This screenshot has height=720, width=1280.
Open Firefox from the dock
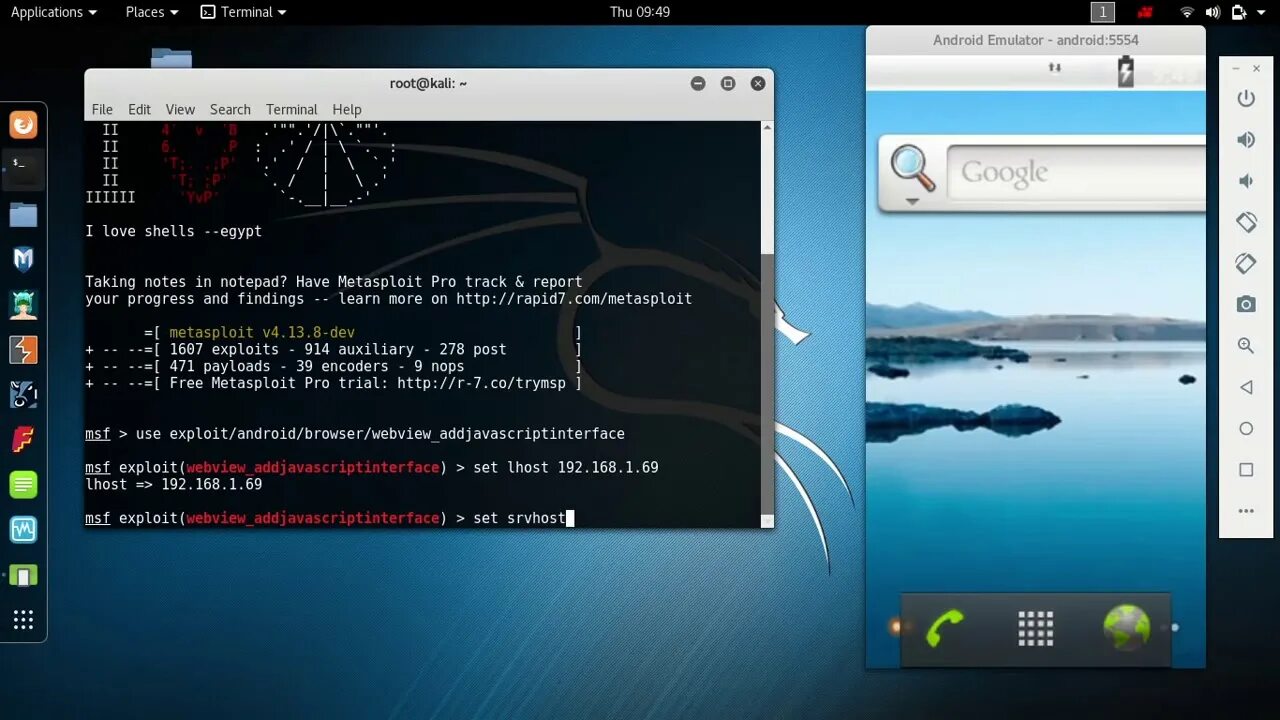23,125
